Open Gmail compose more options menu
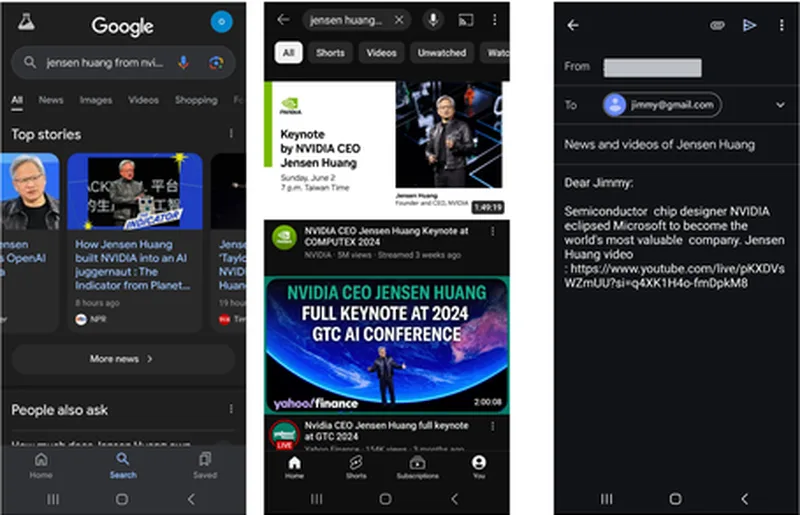Viewport: 800px width, 515px height. click(x=781, y=25)
